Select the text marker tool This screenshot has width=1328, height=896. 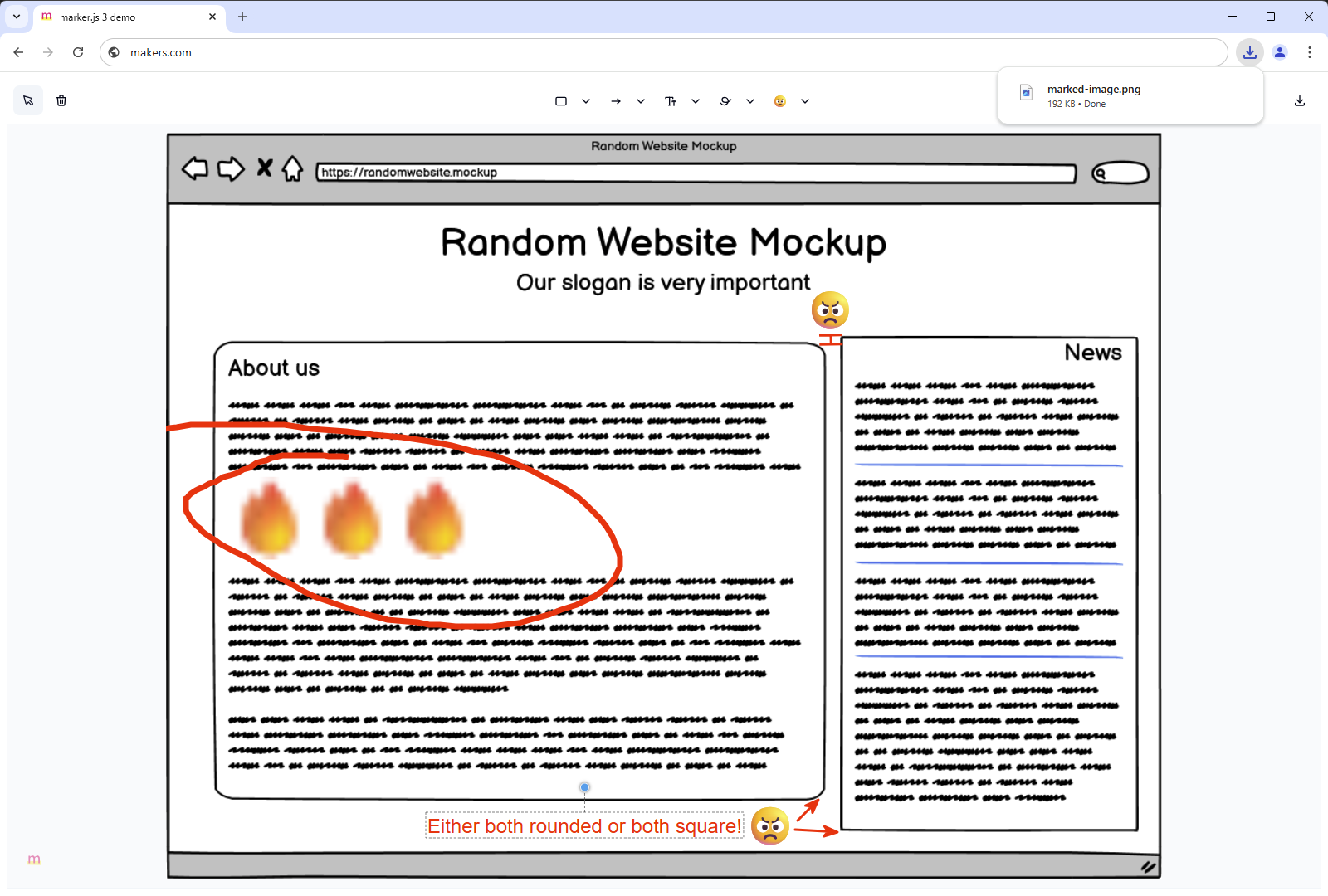coord(671,101)
